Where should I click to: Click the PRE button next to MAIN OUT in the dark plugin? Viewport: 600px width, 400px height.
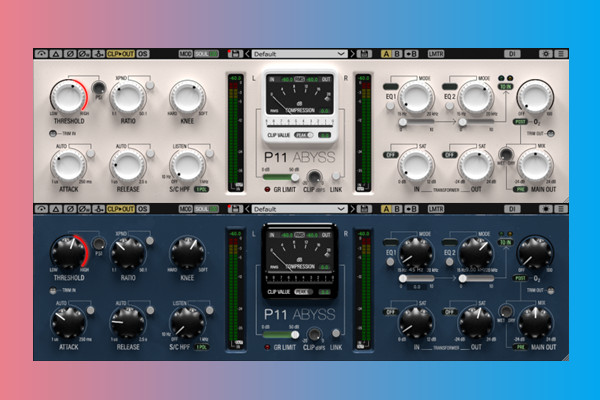[x=520, y=347]
